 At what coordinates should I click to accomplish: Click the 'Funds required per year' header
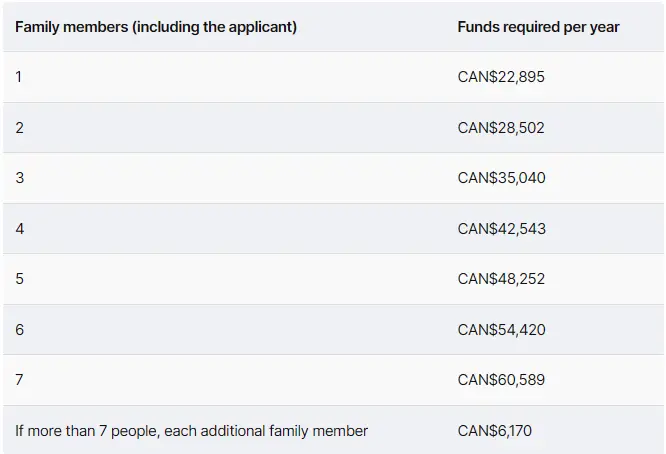point(538,27)
